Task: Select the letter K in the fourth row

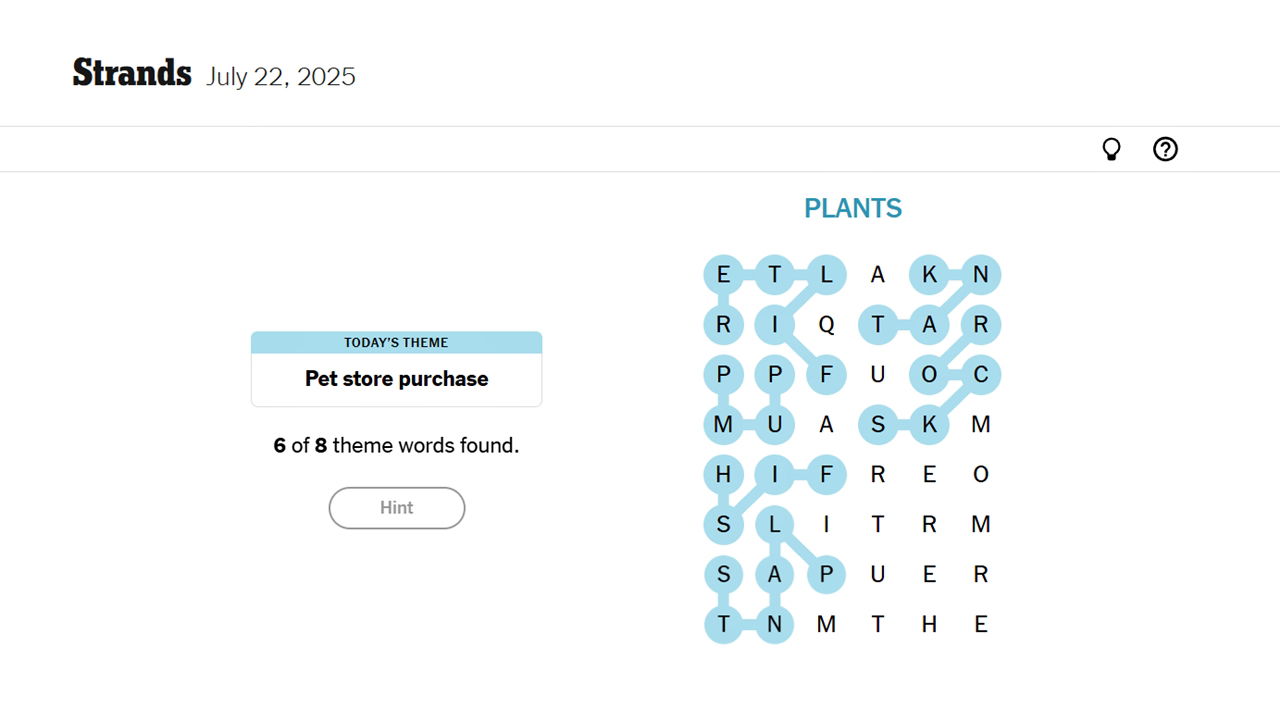Action: [929, 424]
